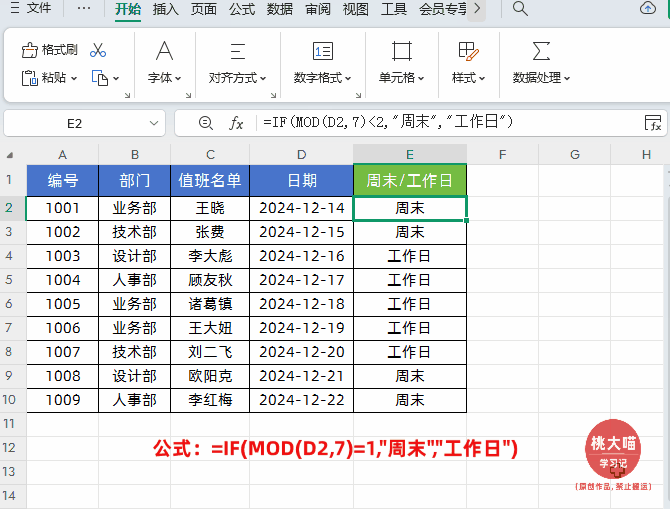Open the Font (字体) letter A icon

click(165, 51)
